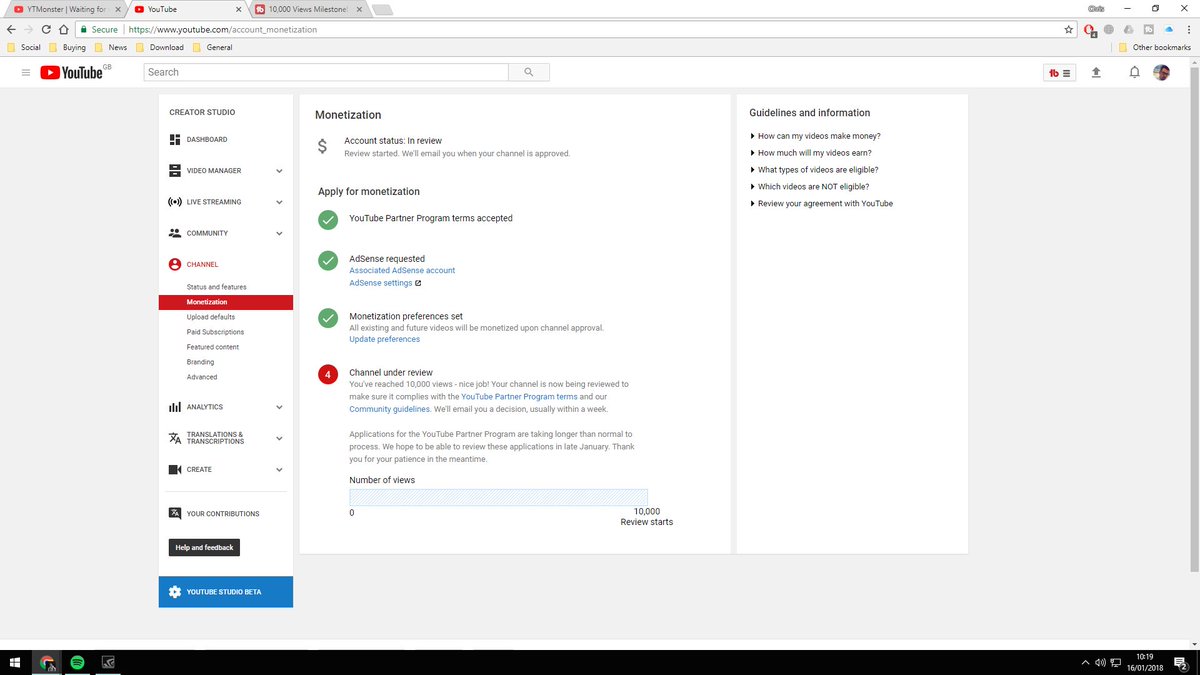The height and width of the screenshot is (675, 1200).
Task: Show hidden system tray icons
Action: coord(1085,662)
